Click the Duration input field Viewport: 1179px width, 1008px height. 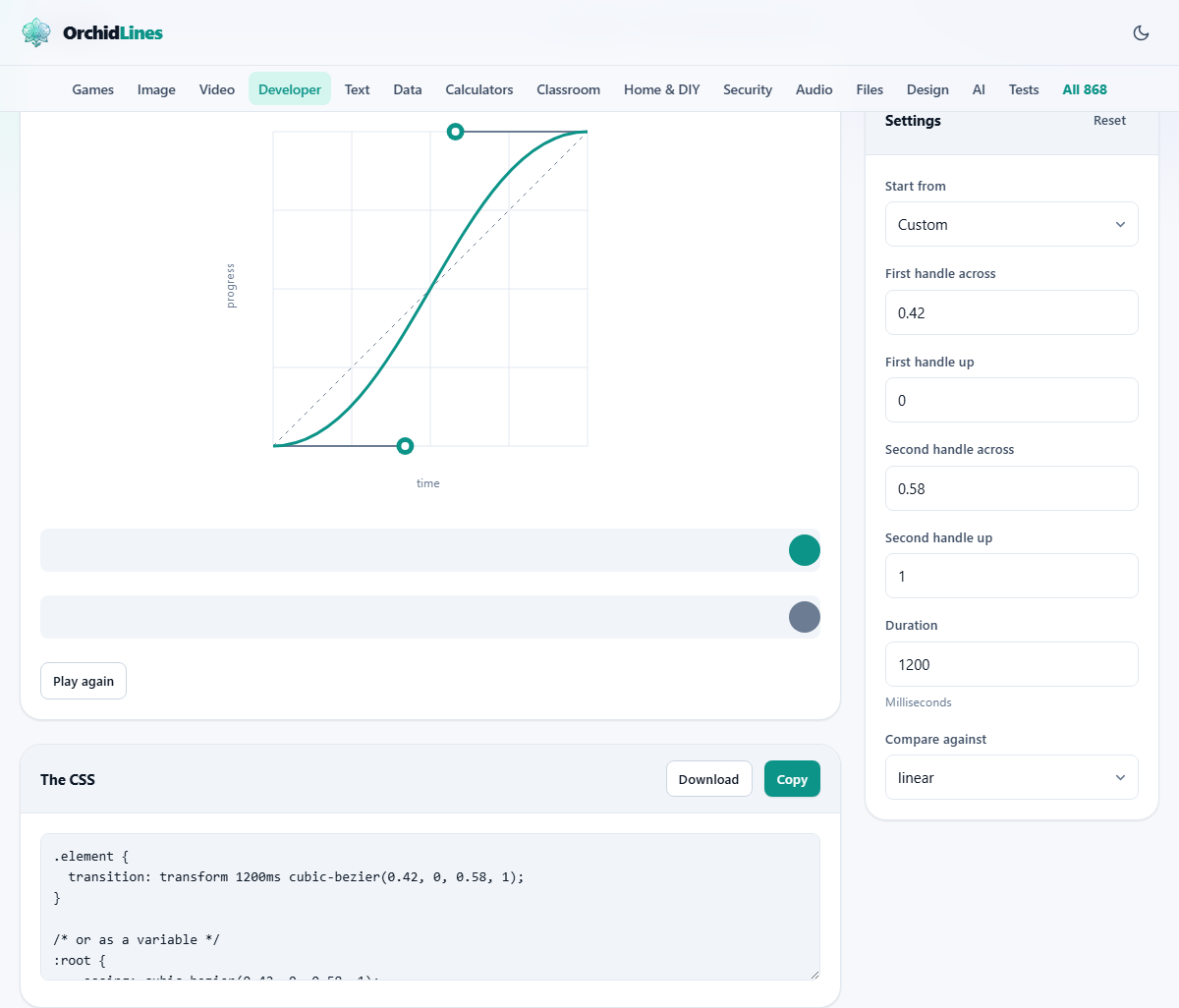click(1011, 664)
